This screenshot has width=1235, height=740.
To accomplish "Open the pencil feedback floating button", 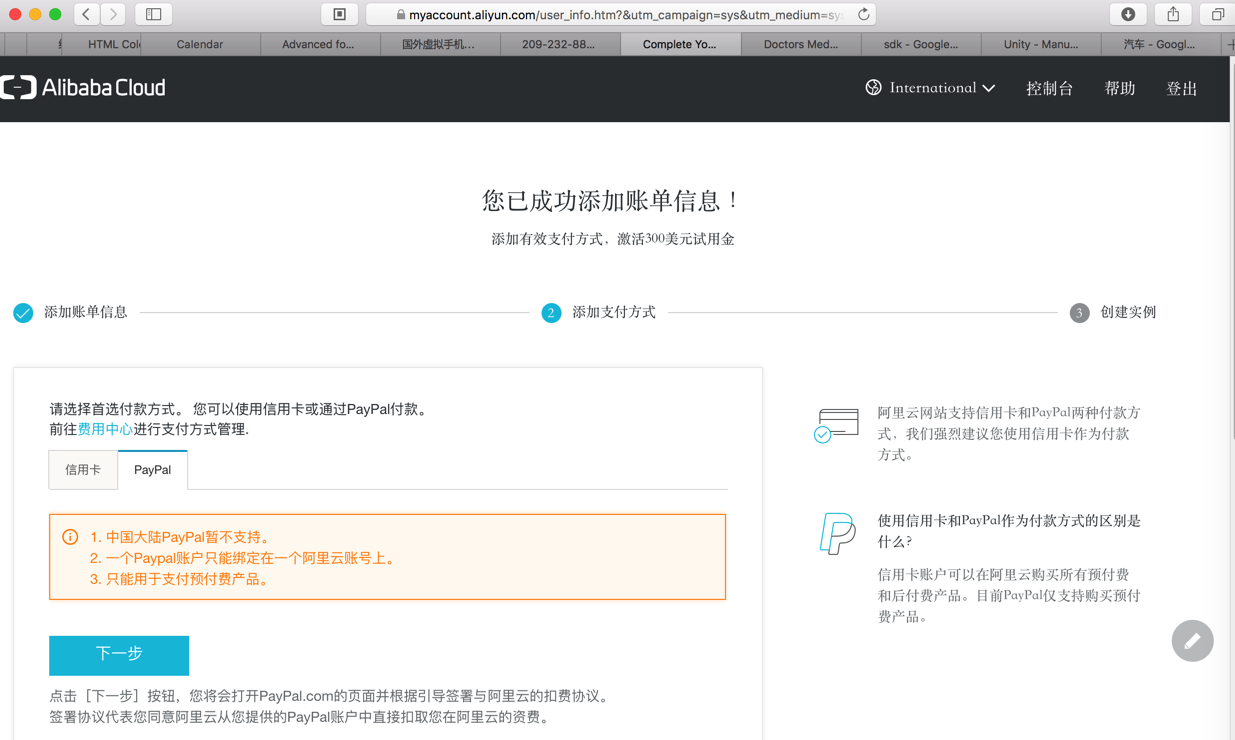I will pyautogui.click(x=1192, y=641).
